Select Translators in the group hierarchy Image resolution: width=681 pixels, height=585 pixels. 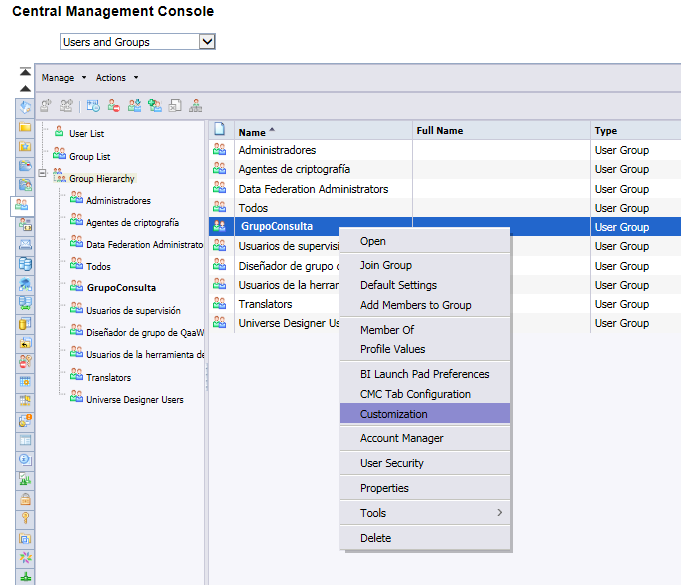click(x=108, y=378)
